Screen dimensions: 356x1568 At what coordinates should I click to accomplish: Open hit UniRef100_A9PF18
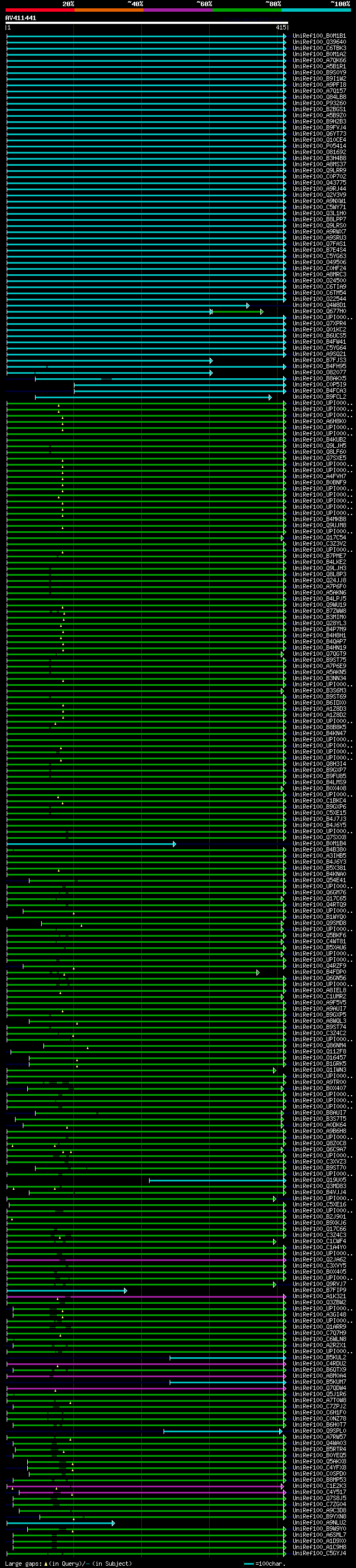click(x=319, y=85)
